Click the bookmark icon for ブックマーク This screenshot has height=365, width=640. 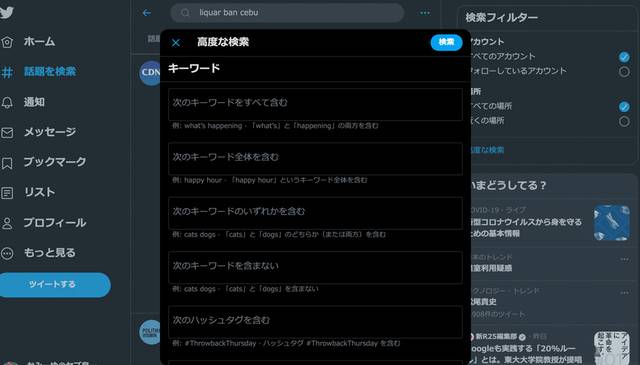pyautogui.click(x=7, y=163)
